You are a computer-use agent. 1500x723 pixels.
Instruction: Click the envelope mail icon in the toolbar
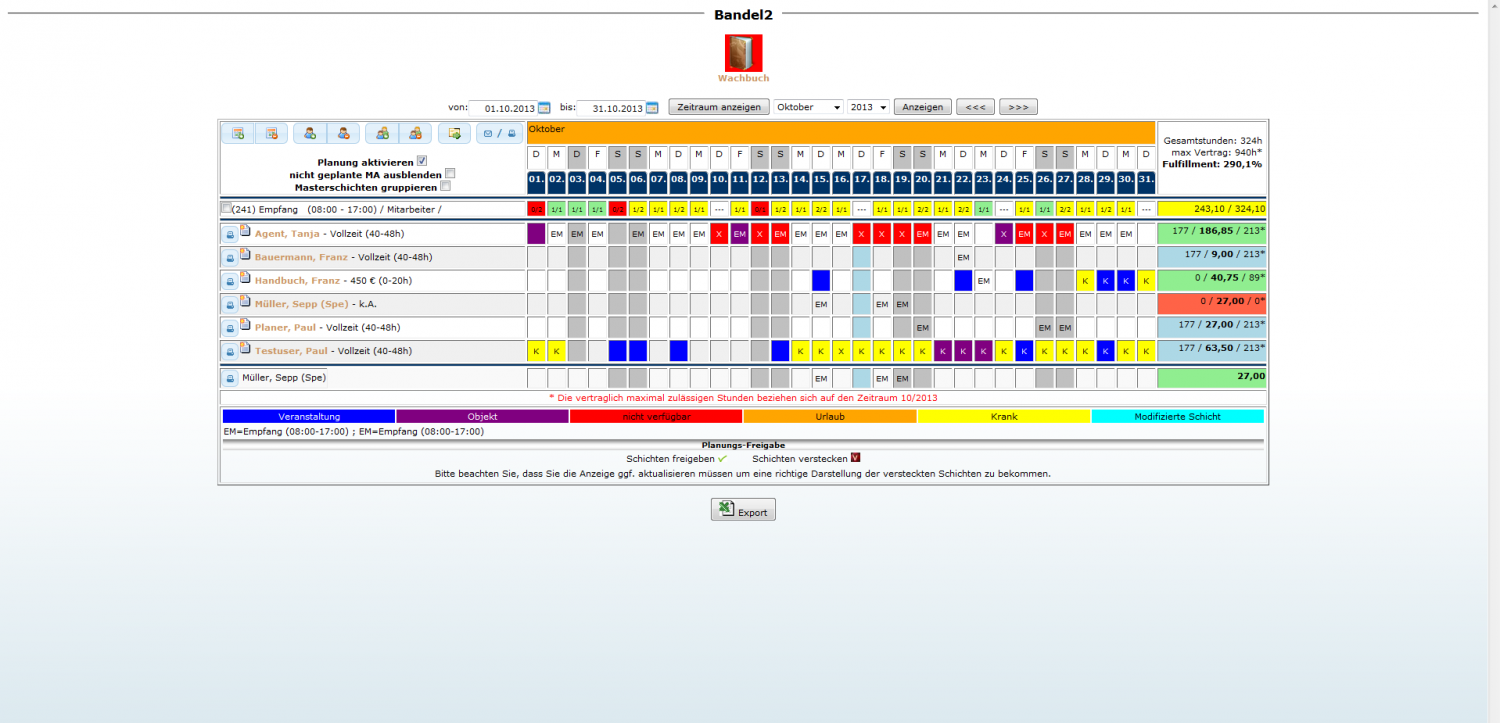[x=488, y=133]
